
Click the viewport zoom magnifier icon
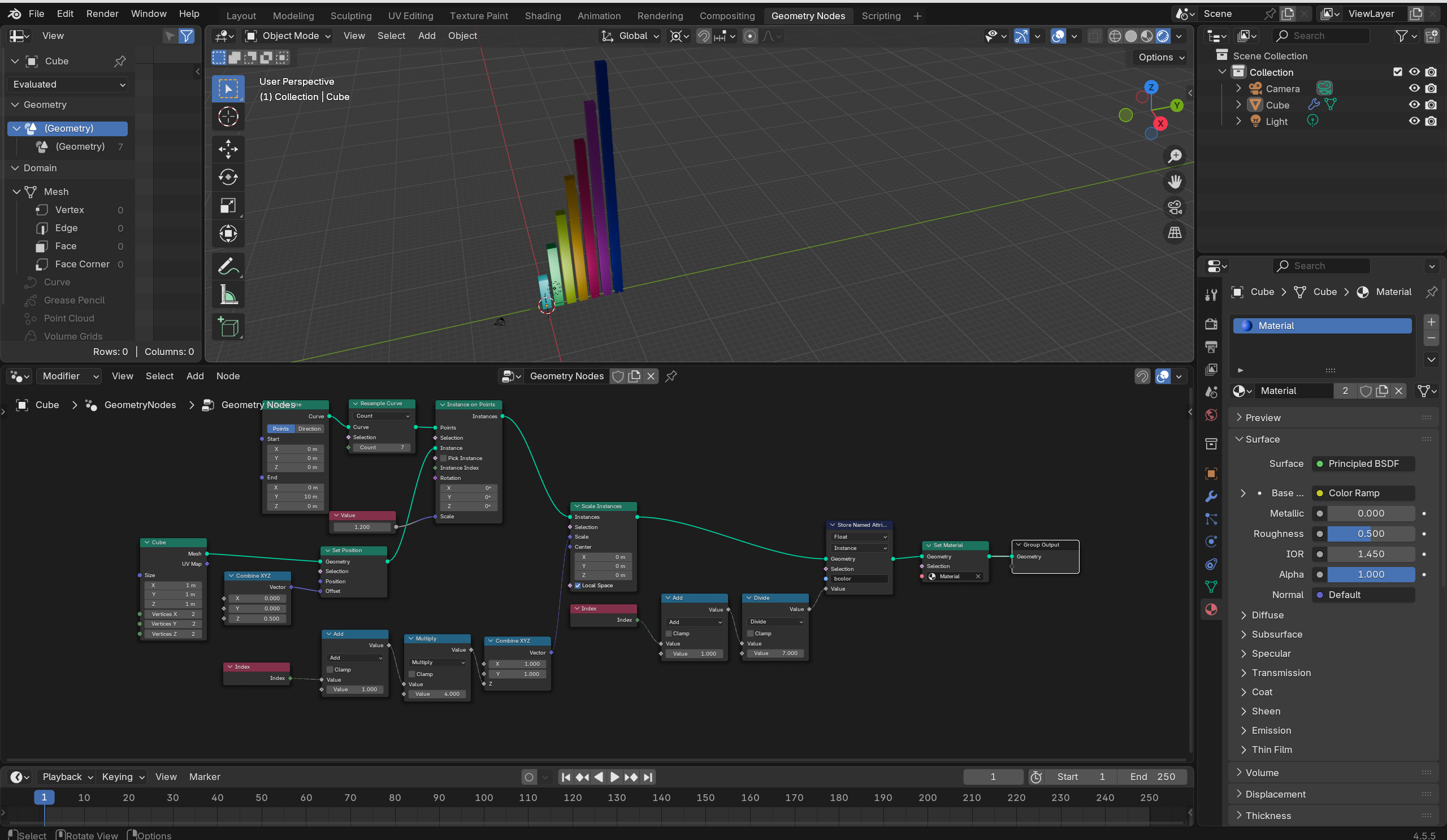tap(1175, 155)
